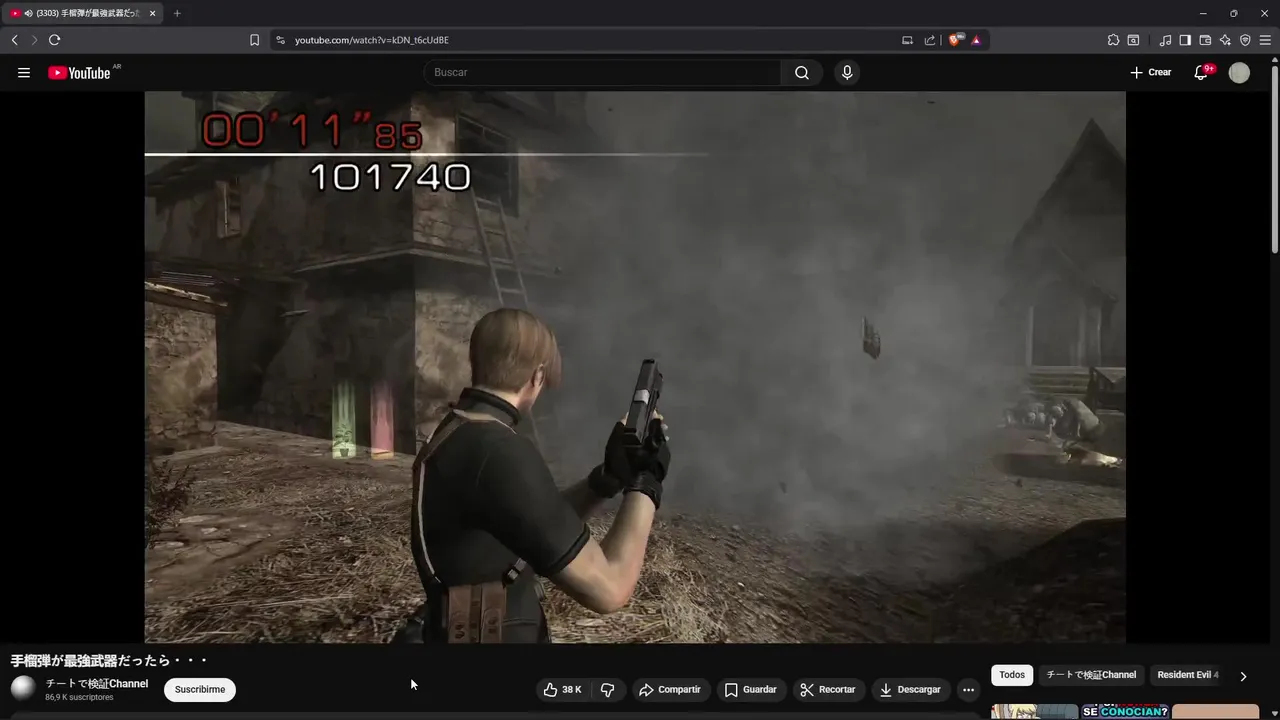This screenshot has width=1280, height=720.
Task: Focus the Buscar search field
Action: click(602, 73)
